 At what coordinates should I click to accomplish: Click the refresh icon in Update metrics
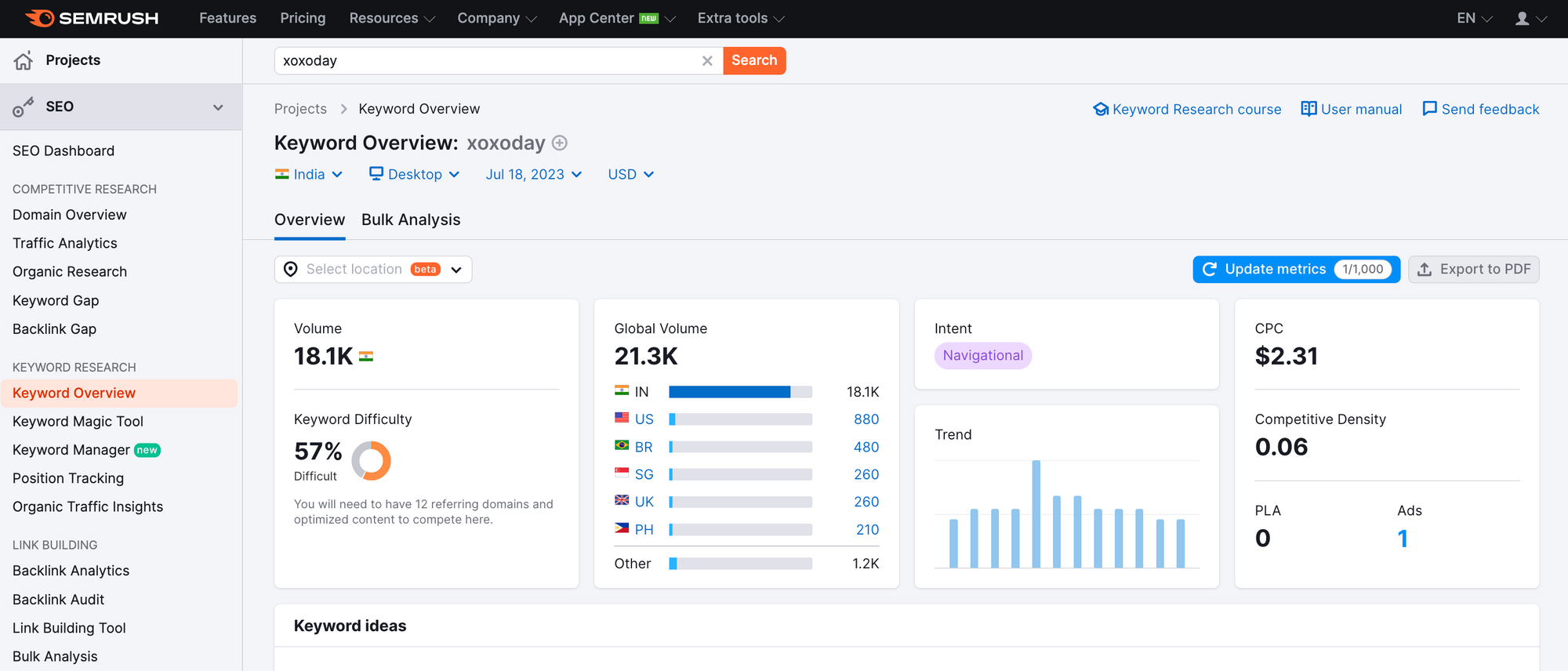(1210, 269)
